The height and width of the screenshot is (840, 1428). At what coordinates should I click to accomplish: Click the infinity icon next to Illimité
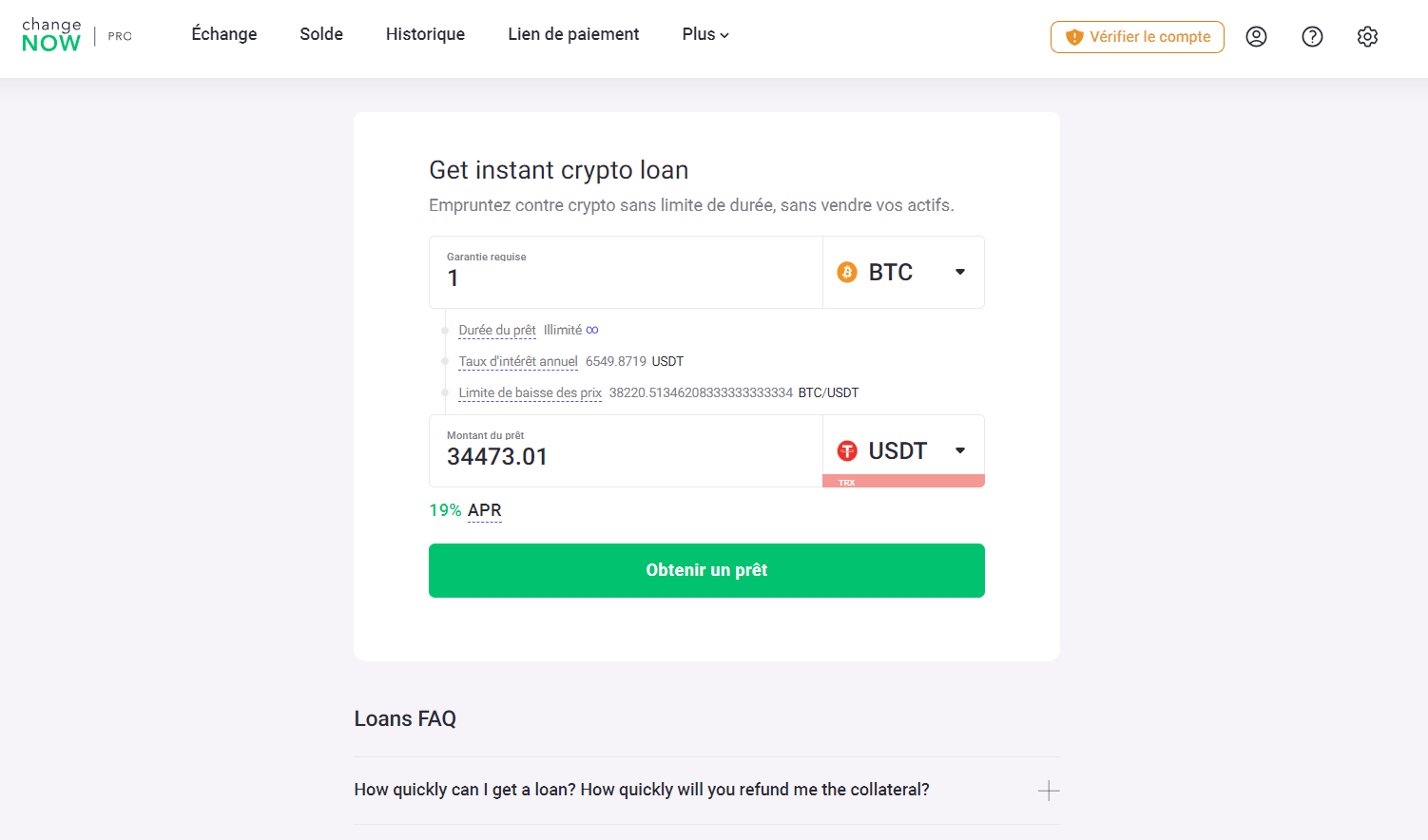(x=592, y=329)
